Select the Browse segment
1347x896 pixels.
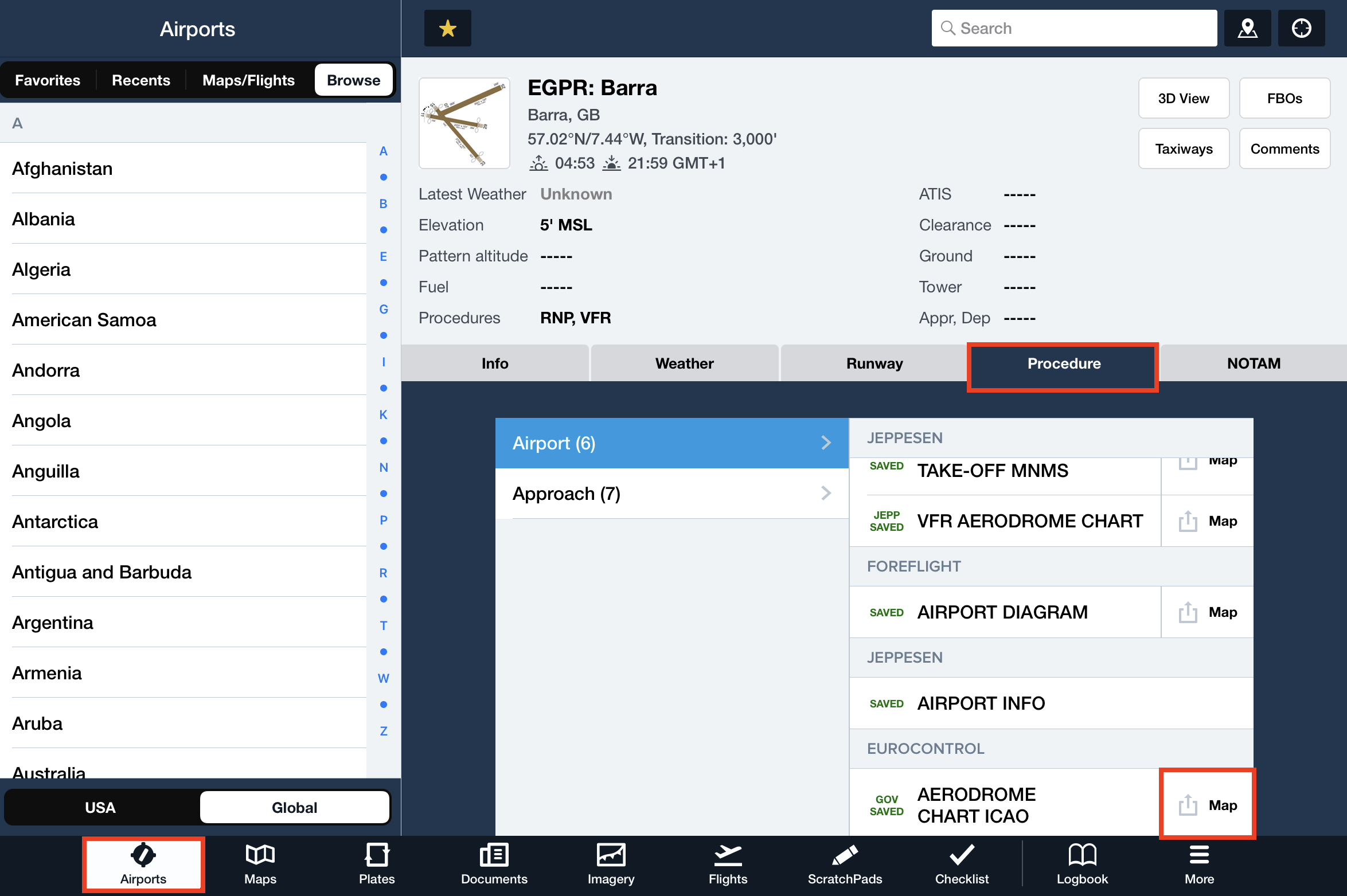(x=353, y=80)
